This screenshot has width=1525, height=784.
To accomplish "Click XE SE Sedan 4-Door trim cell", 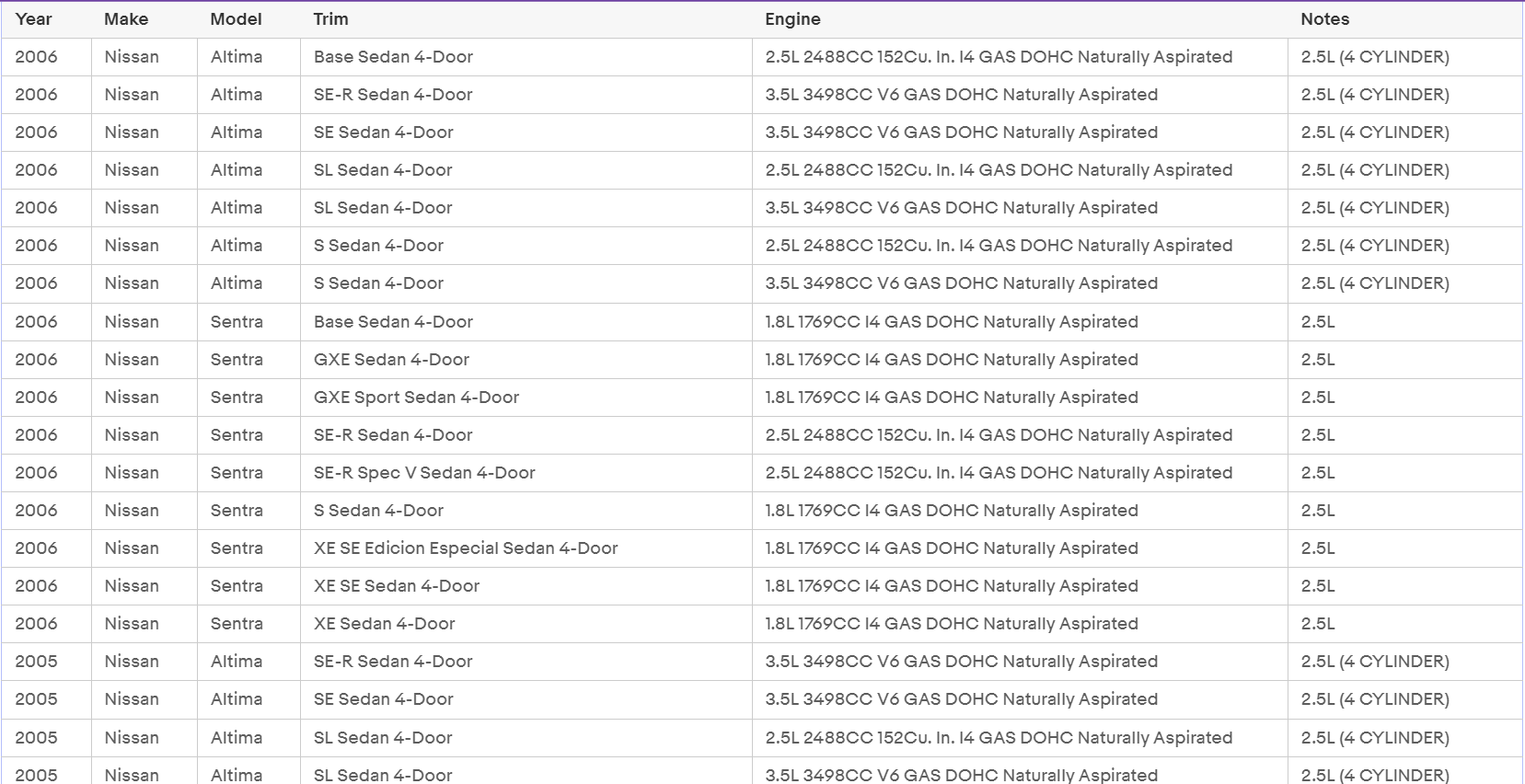I will coord(526,586).
